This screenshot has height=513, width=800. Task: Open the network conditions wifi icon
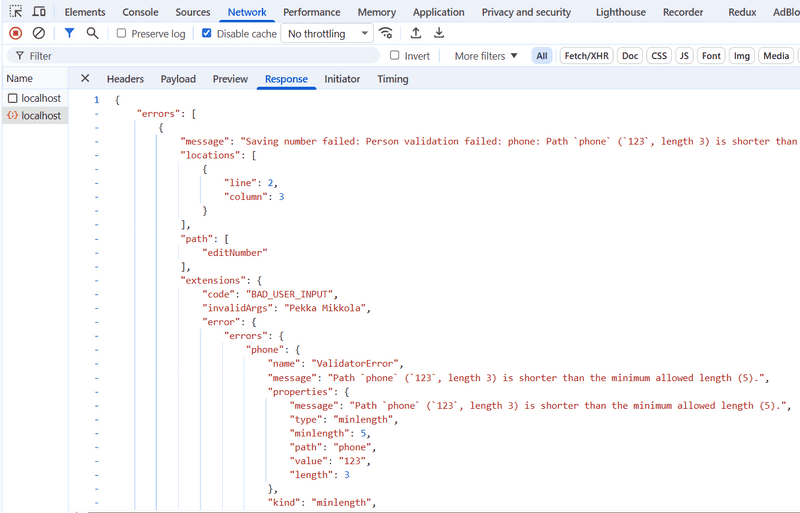[386, 33]
